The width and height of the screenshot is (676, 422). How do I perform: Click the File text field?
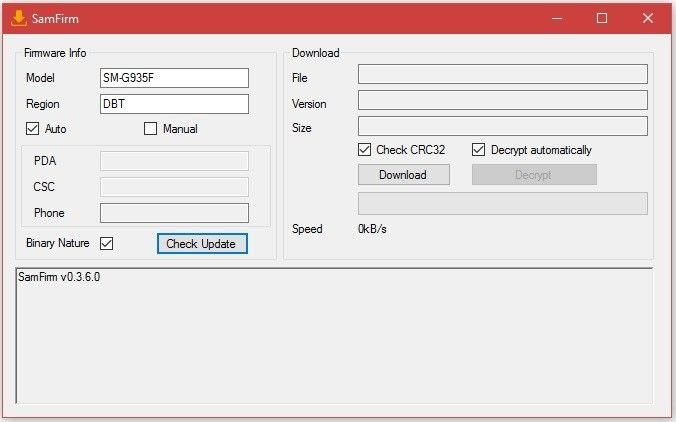coord(503,74)
